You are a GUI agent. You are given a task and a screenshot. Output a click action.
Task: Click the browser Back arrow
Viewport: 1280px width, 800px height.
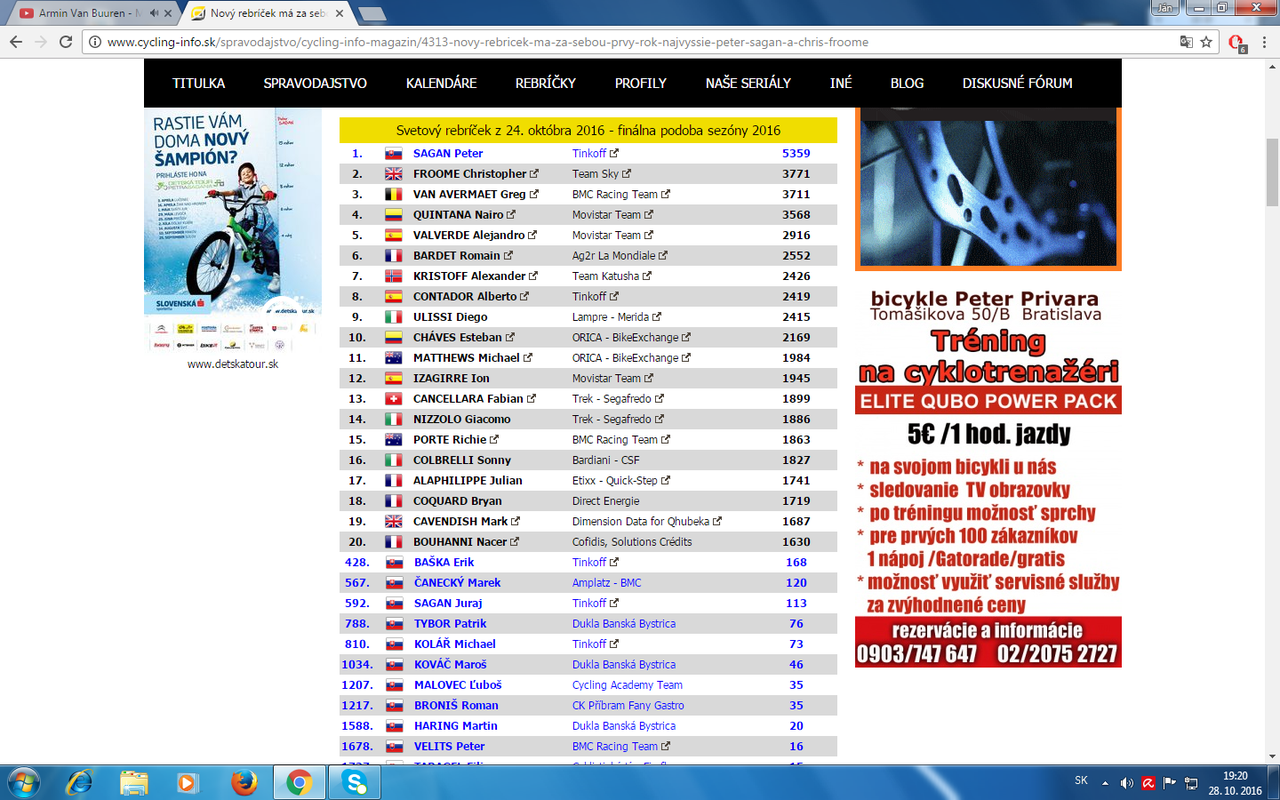point(15,42)
